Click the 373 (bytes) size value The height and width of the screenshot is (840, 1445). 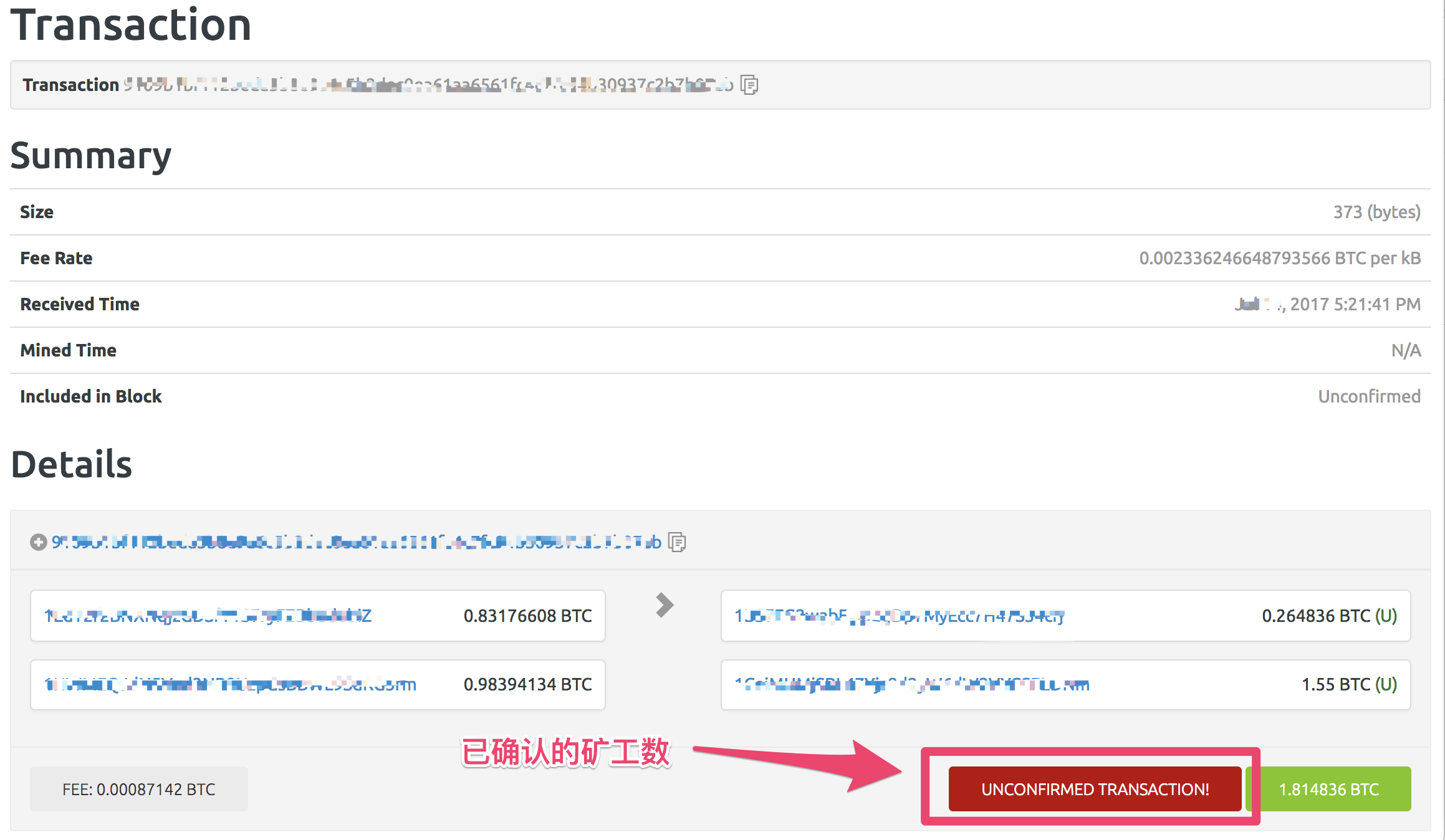pos(1376,212)
